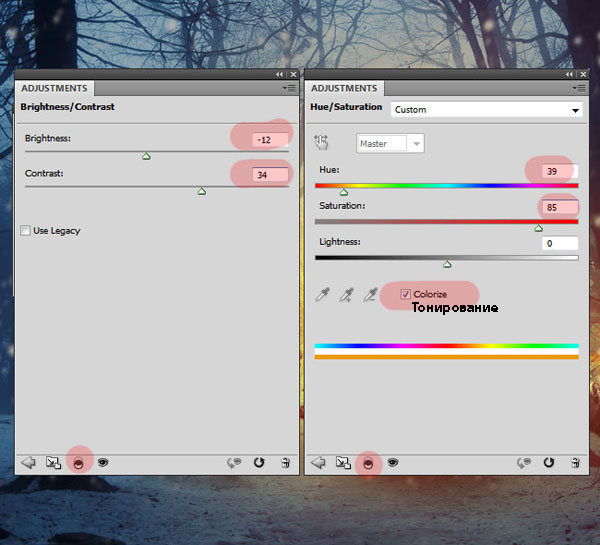This screenshot has height=545, width=600.
Task: Click back arrow in Brightness/Contrast panel
Action: point(28,463)
